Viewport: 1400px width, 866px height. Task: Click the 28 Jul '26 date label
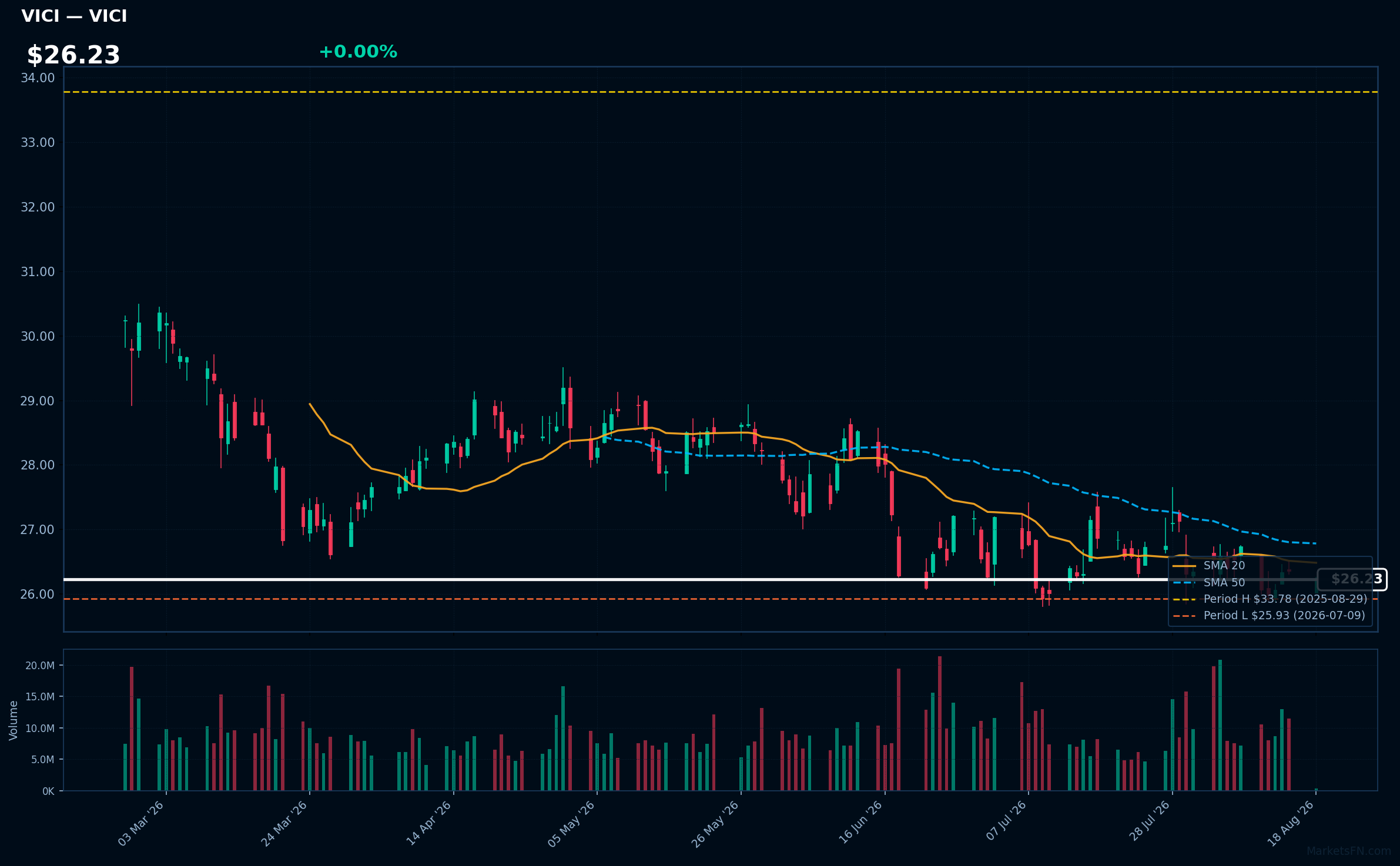1149,821
